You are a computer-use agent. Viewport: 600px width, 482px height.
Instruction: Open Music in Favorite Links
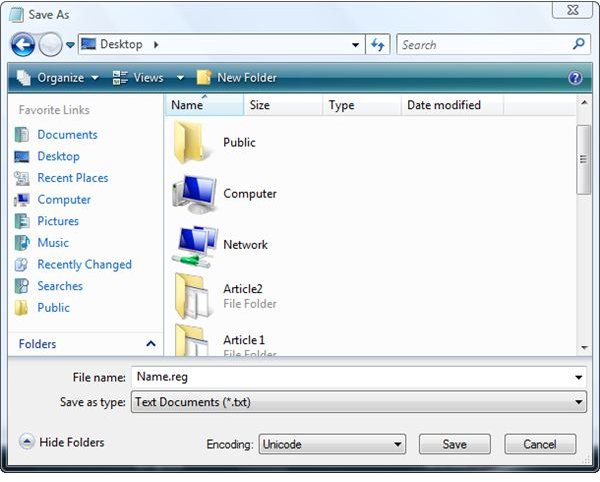53,243
